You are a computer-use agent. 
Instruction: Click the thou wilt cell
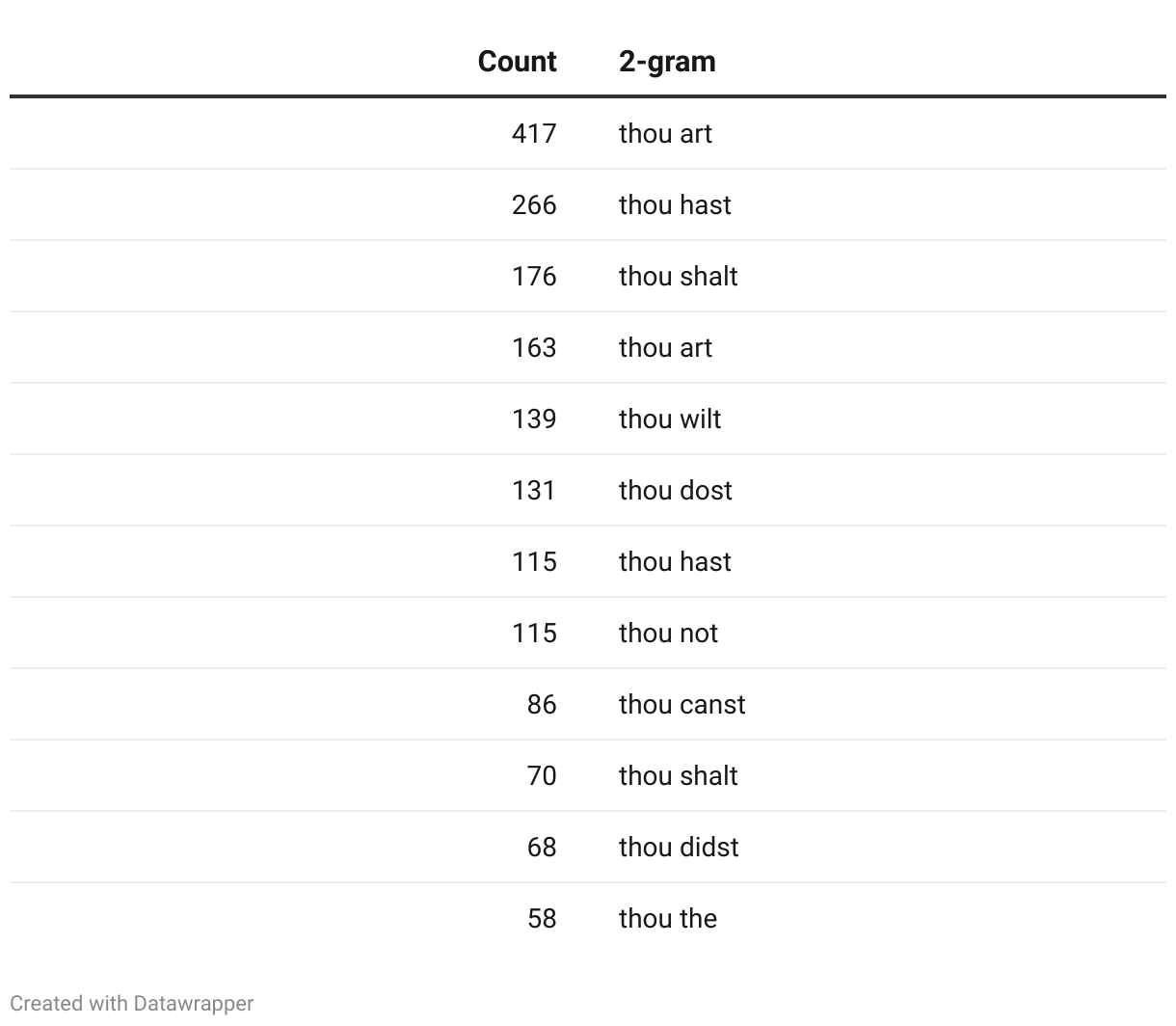click(670, 418)
